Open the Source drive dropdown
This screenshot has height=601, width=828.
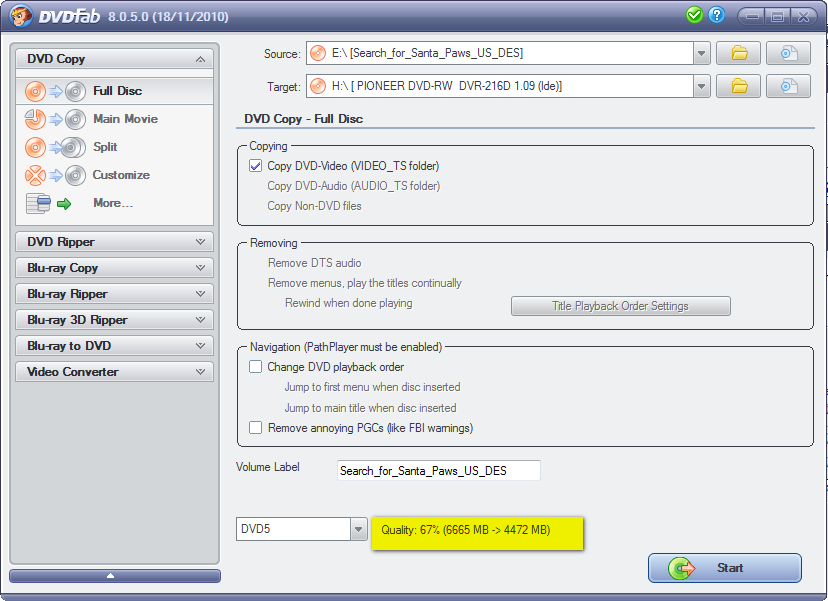click(701, 53)
